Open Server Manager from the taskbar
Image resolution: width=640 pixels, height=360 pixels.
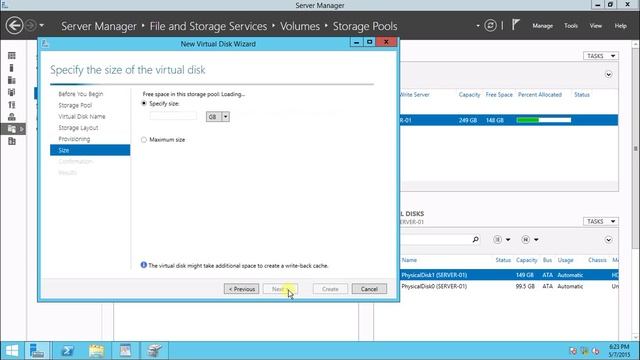pyautogui.click(x=37, y=351)
